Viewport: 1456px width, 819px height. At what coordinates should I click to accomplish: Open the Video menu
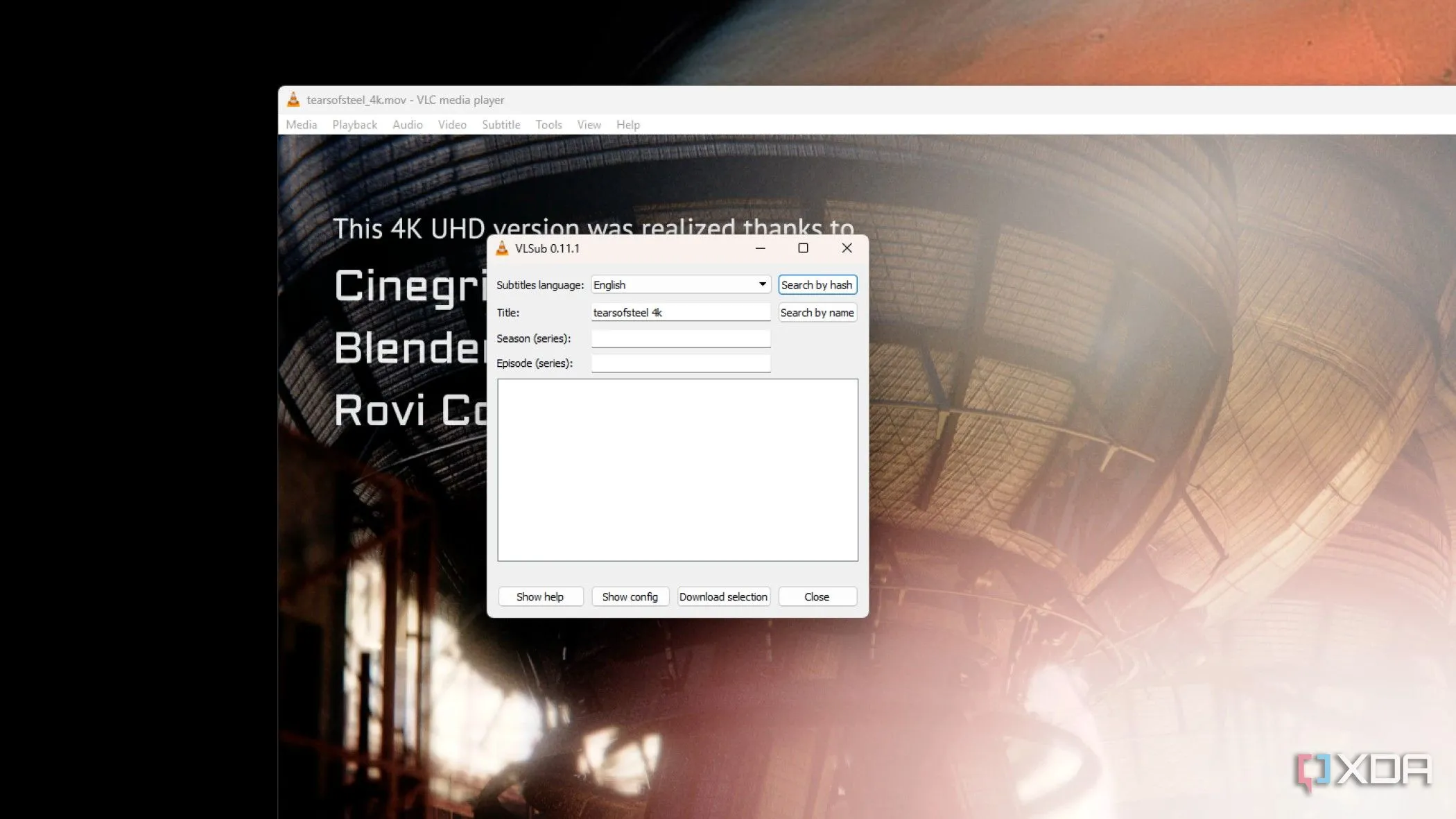pyautogui.click(x=452, y=125)
